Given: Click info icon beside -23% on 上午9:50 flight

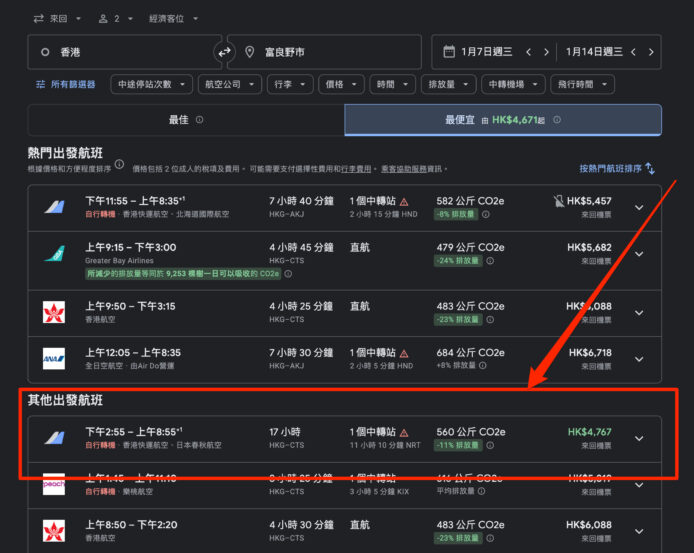Looking at the screenshot, I should coord(490,320).
